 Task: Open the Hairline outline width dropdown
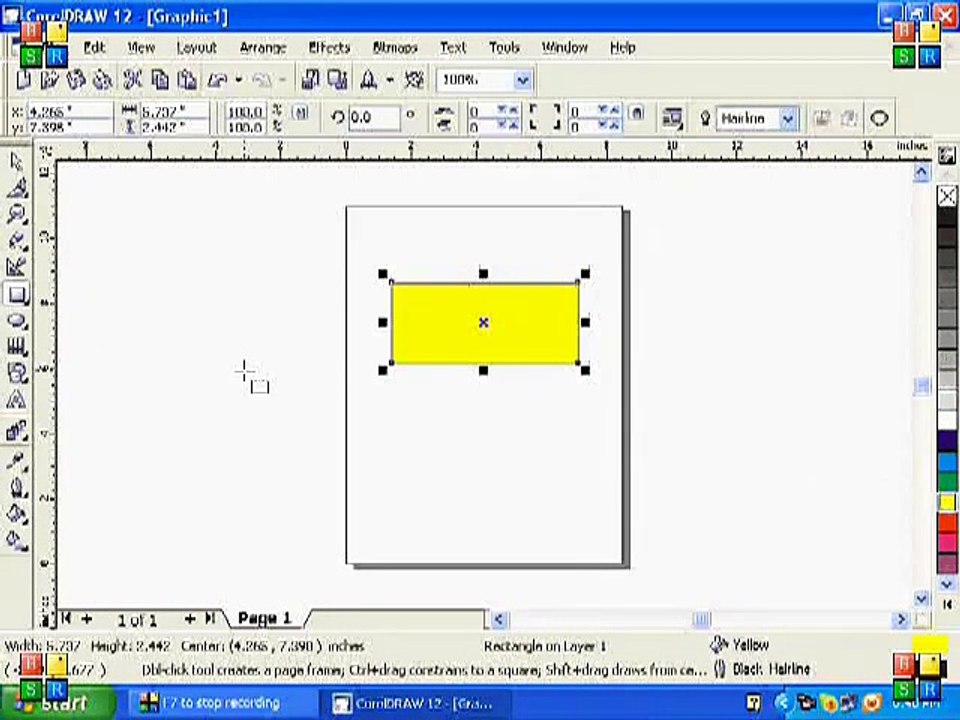[788, 119]
